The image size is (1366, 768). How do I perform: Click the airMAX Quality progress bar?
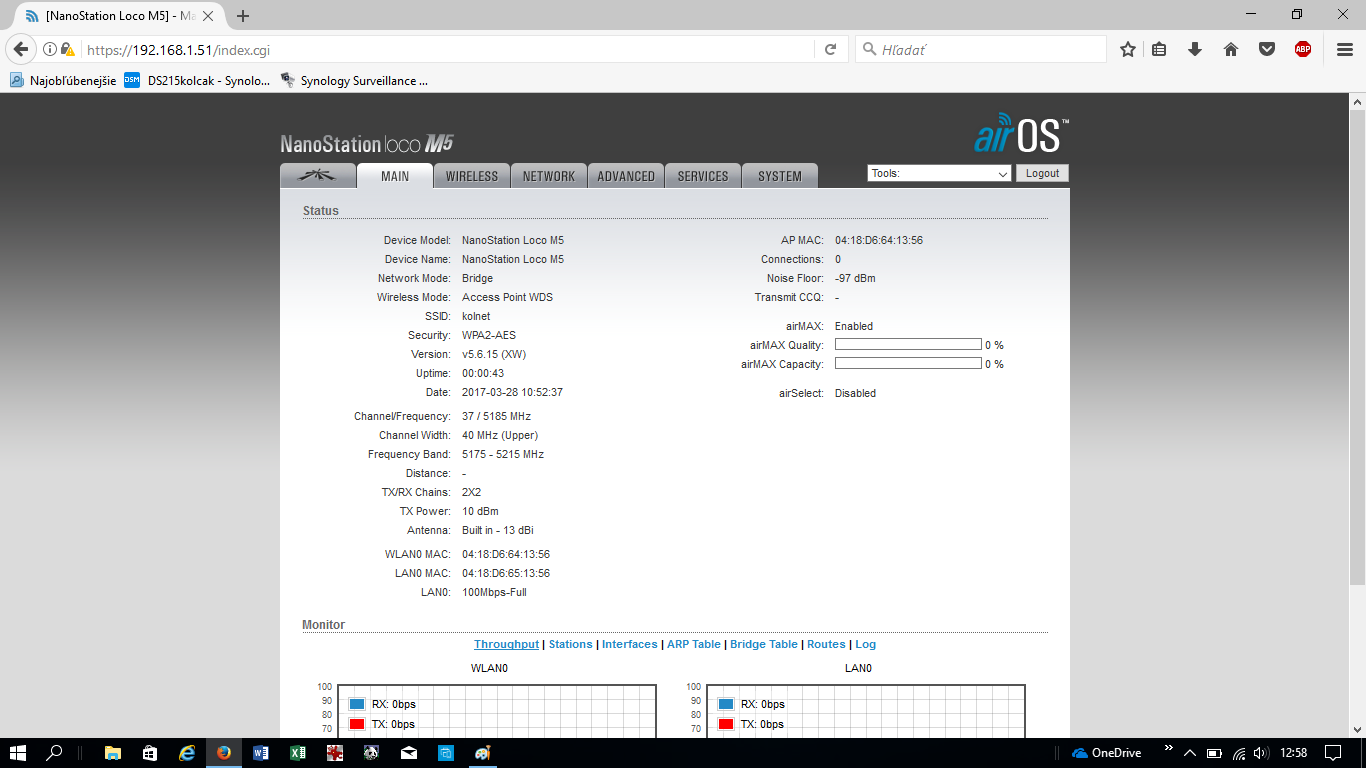tap(908, 345)
